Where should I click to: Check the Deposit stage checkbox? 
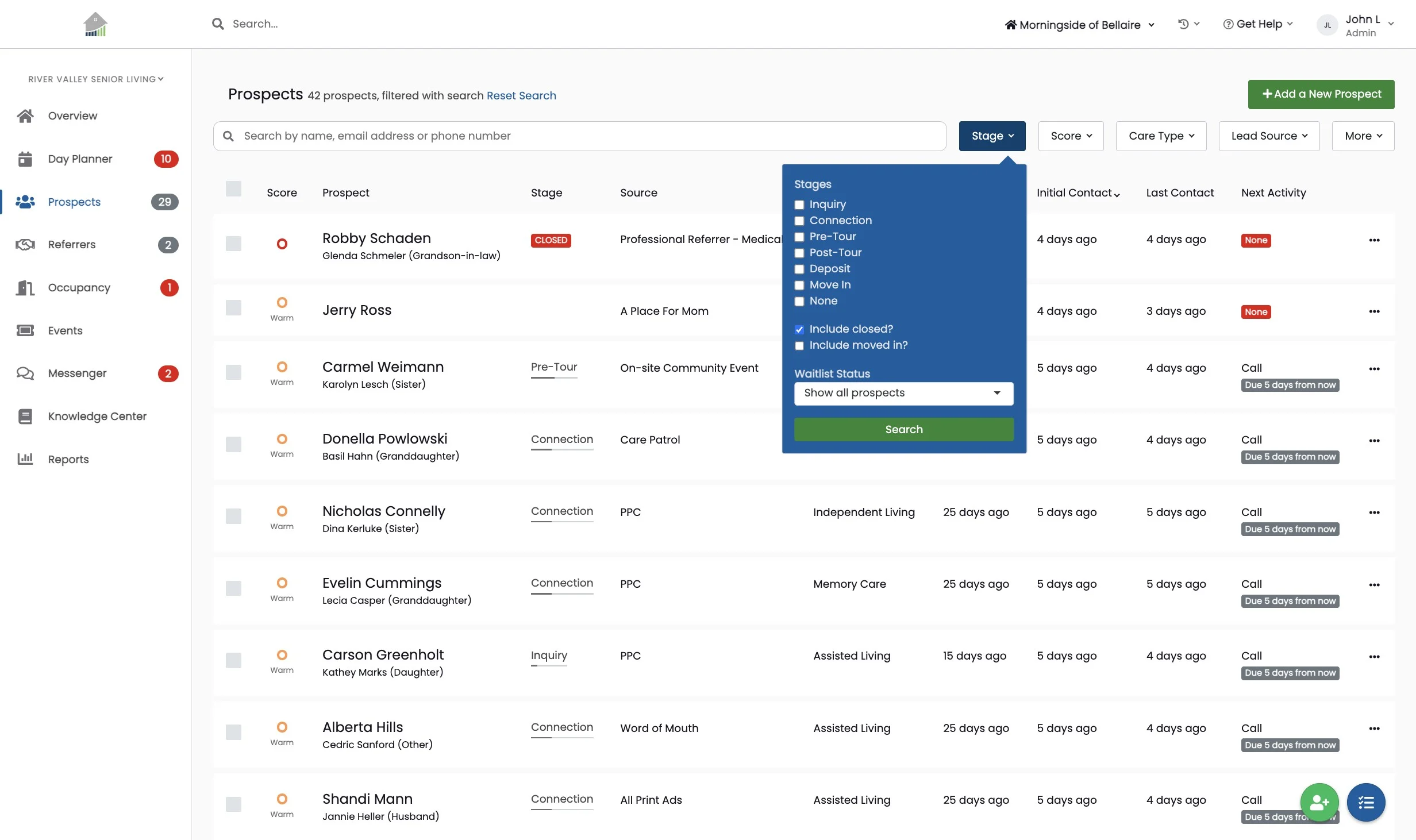tap(799, 269)
